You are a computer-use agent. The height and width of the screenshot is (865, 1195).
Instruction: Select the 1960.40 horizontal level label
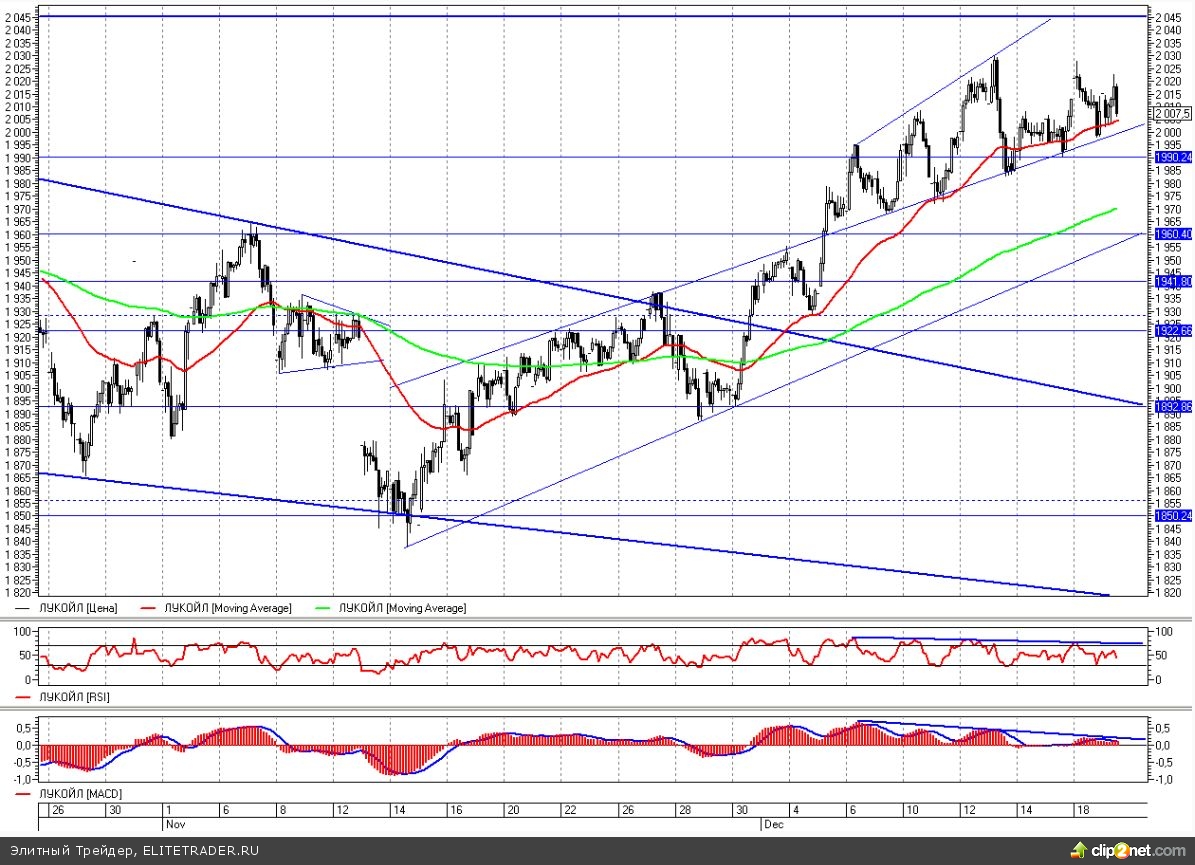[1173, 234]
